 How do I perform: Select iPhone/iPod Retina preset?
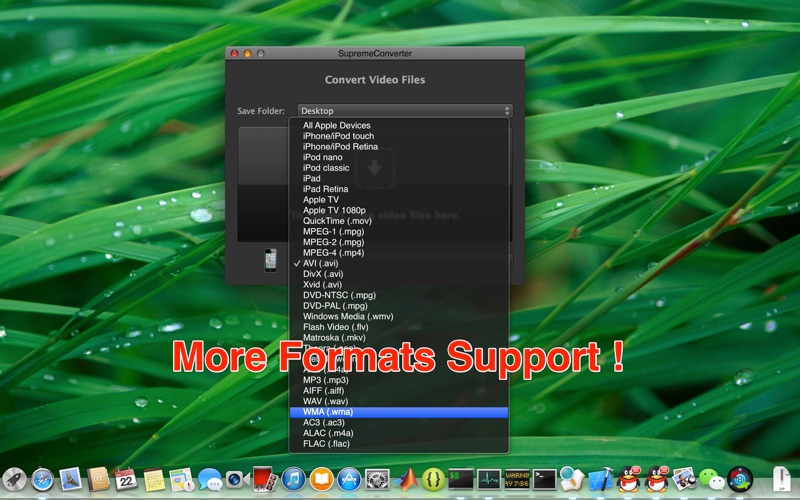click(399, 146)
